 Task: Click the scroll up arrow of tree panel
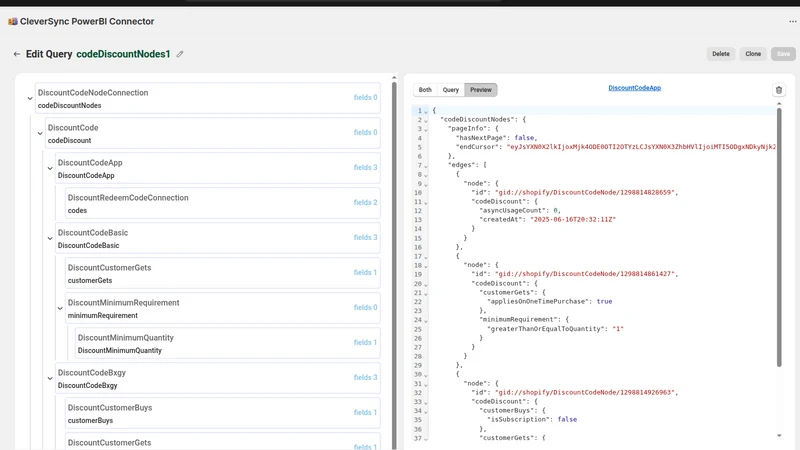point(394,78)
